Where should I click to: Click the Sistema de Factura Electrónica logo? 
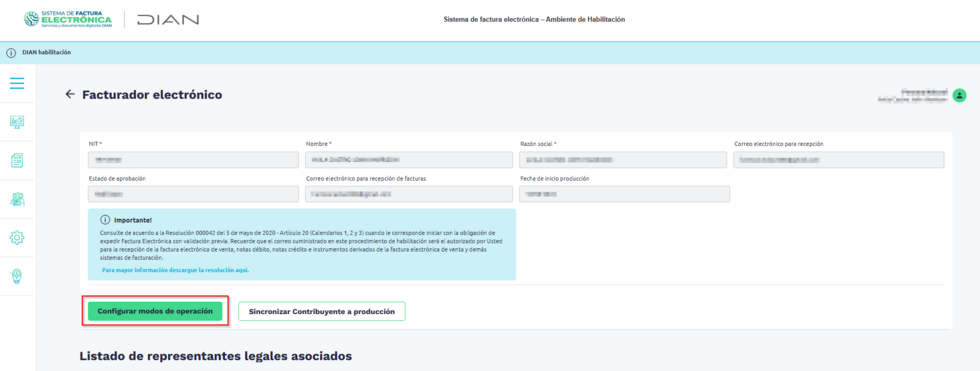coord(68,19)
